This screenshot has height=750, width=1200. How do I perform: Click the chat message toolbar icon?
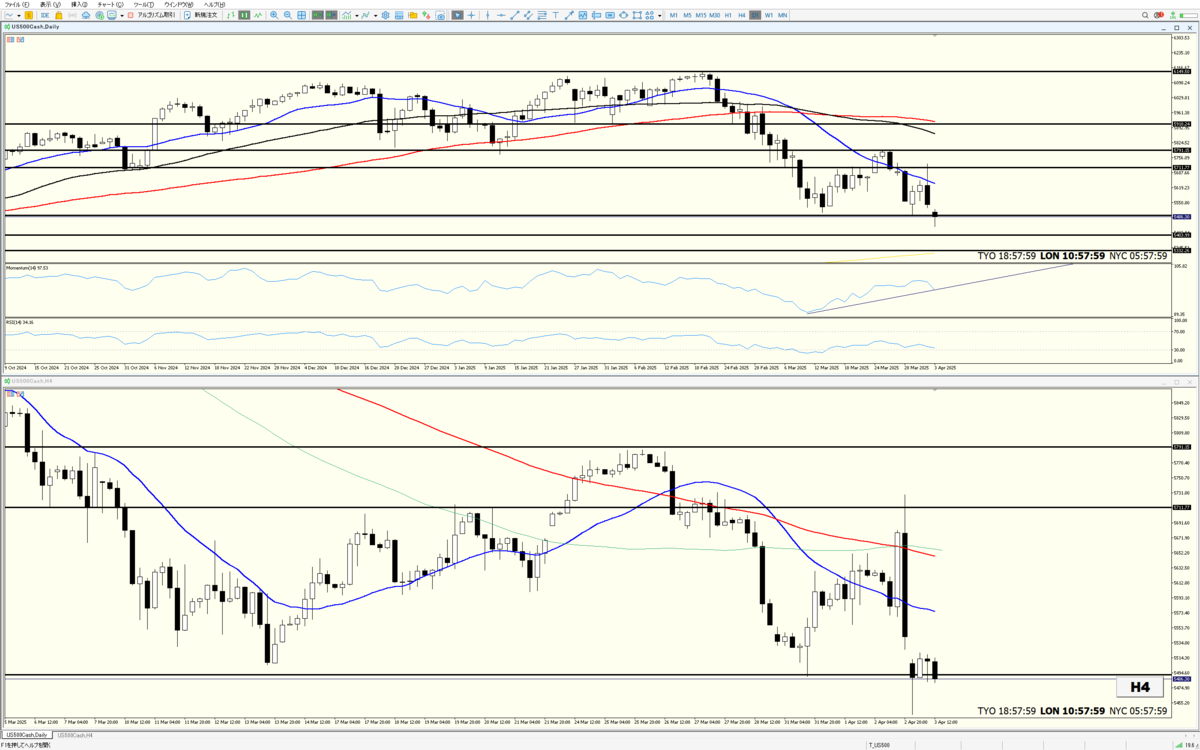point(111,15)
